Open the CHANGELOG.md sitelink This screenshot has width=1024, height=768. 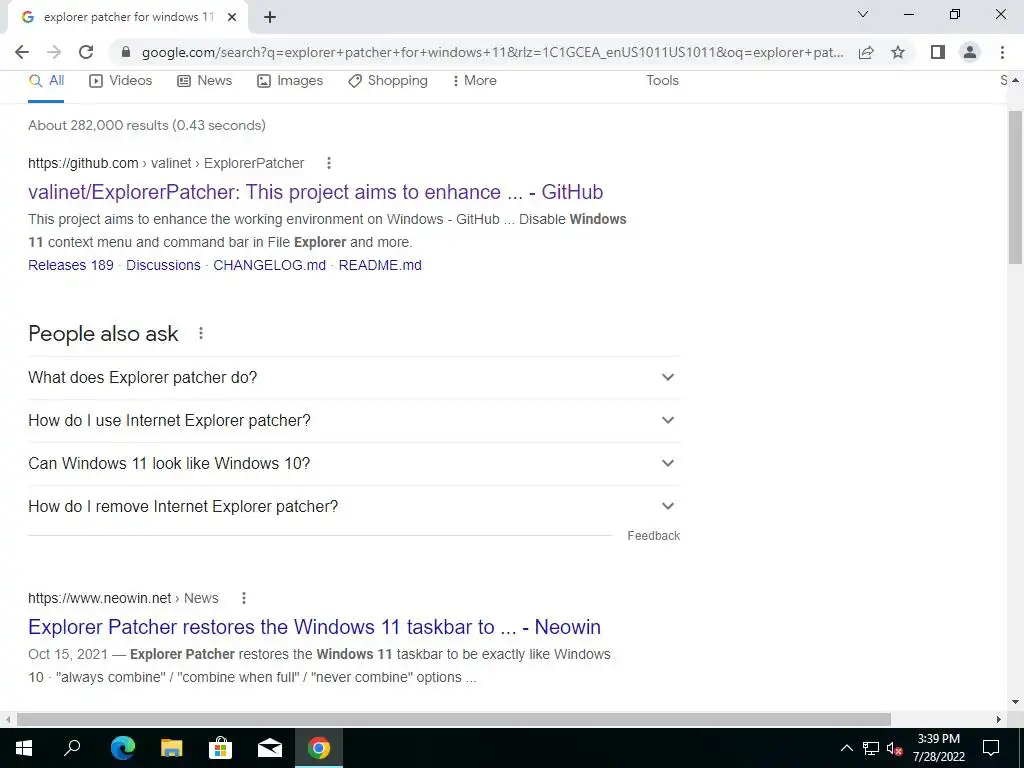click(x=270, y=265)
